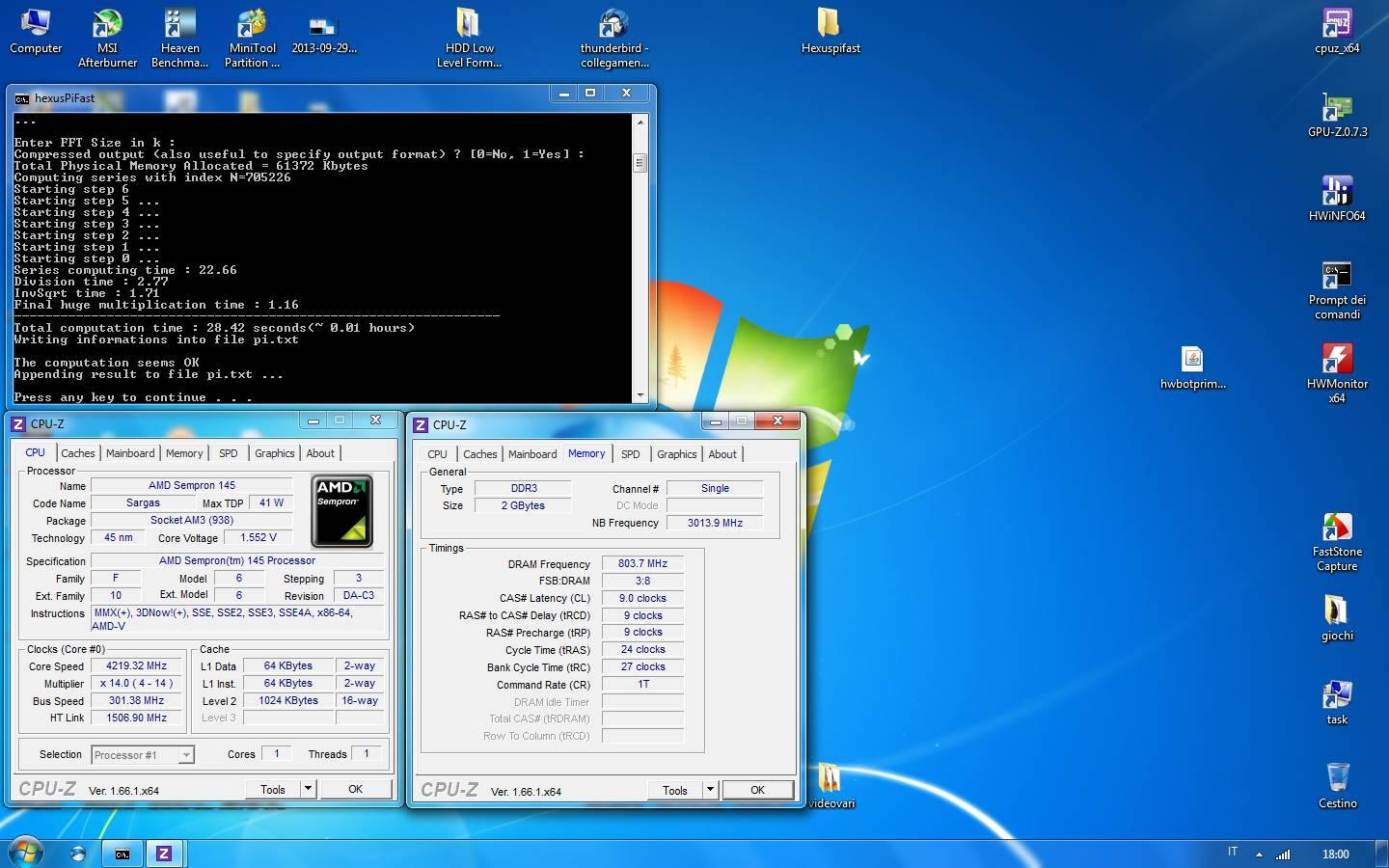Click the Core Speed value 4219.32 MHz

point(137,666)
